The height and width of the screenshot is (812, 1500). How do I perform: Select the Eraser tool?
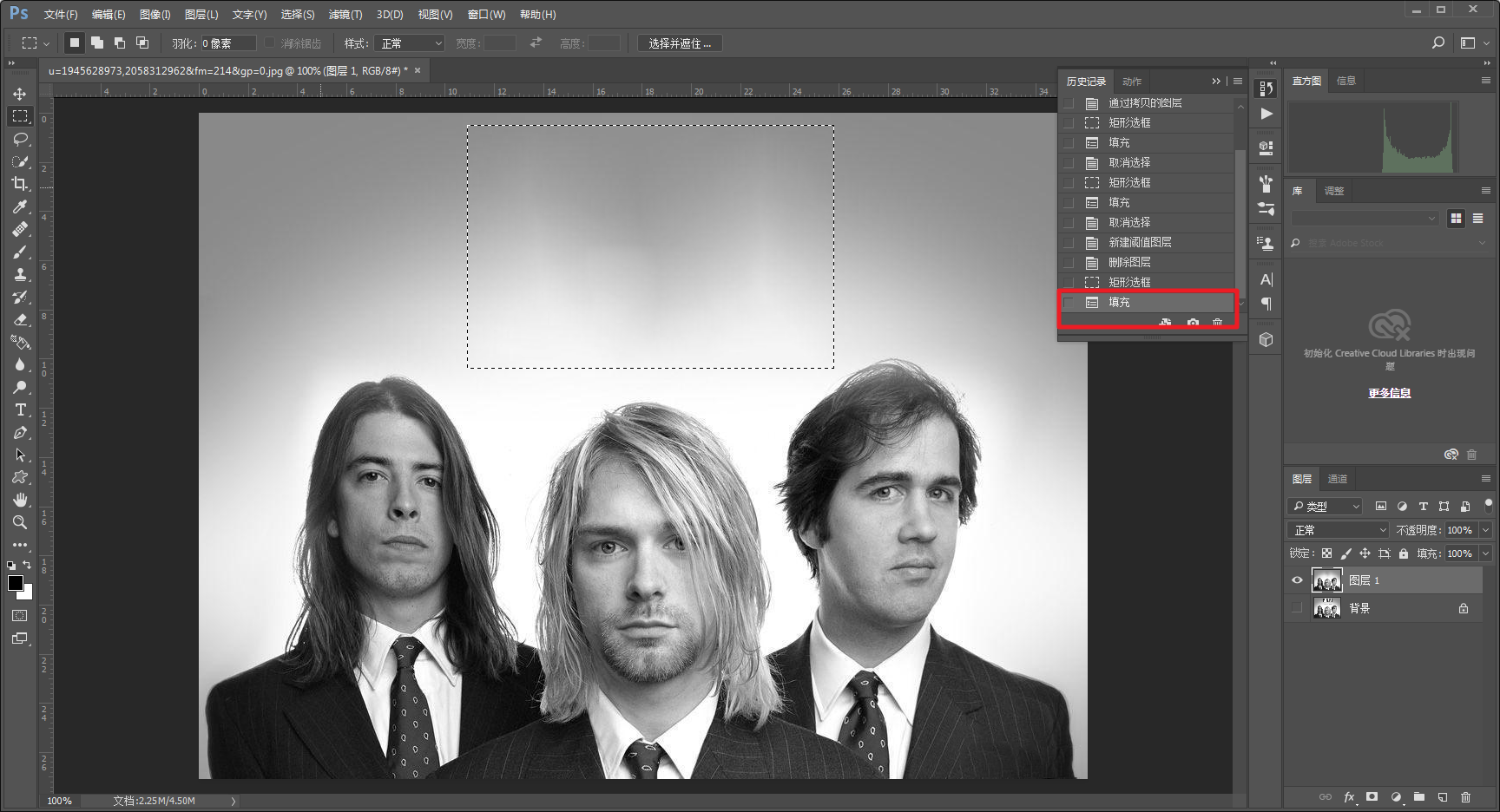pos(20,319)
